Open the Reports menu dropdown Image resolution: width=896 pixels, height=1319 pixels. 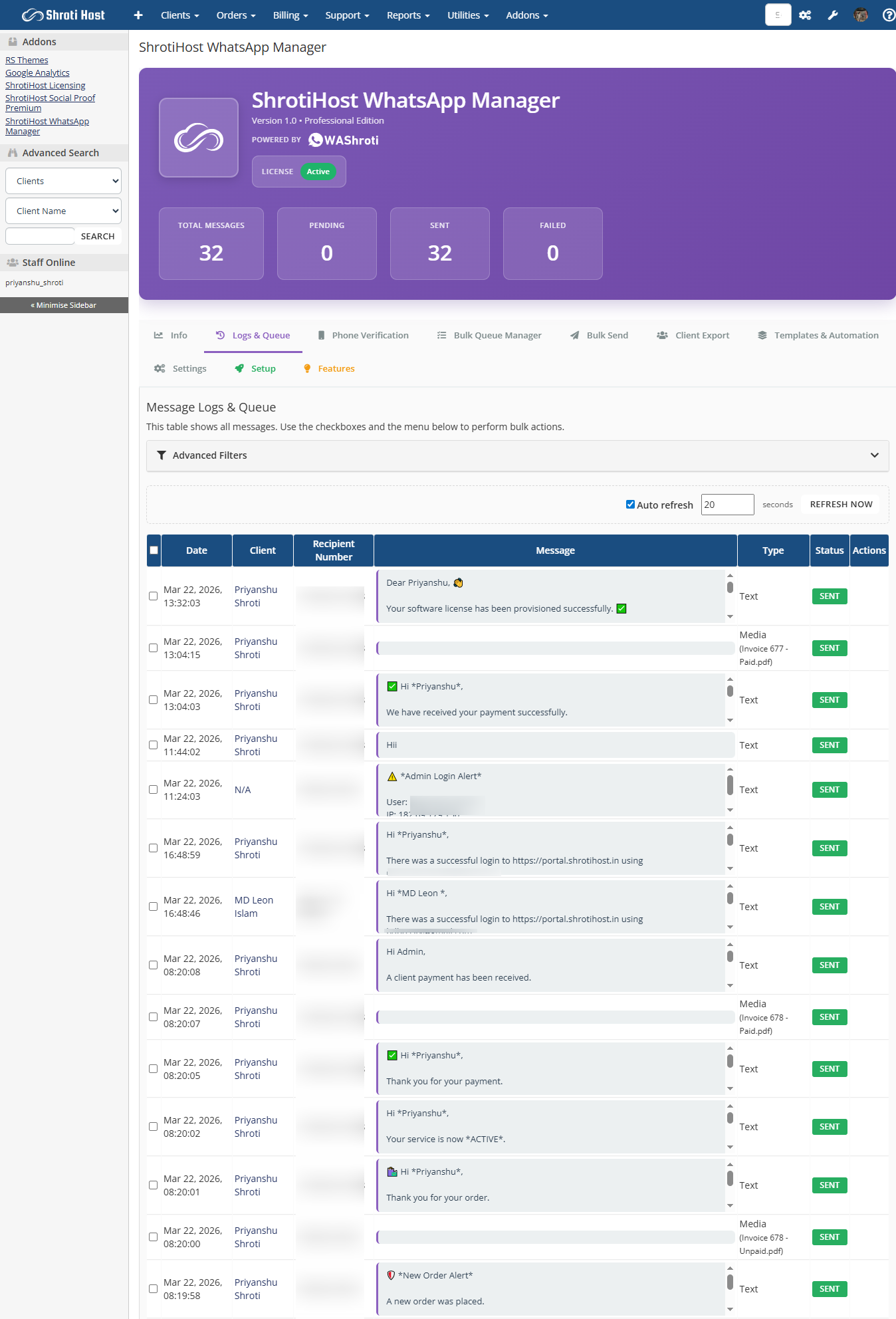click(408, 15)
